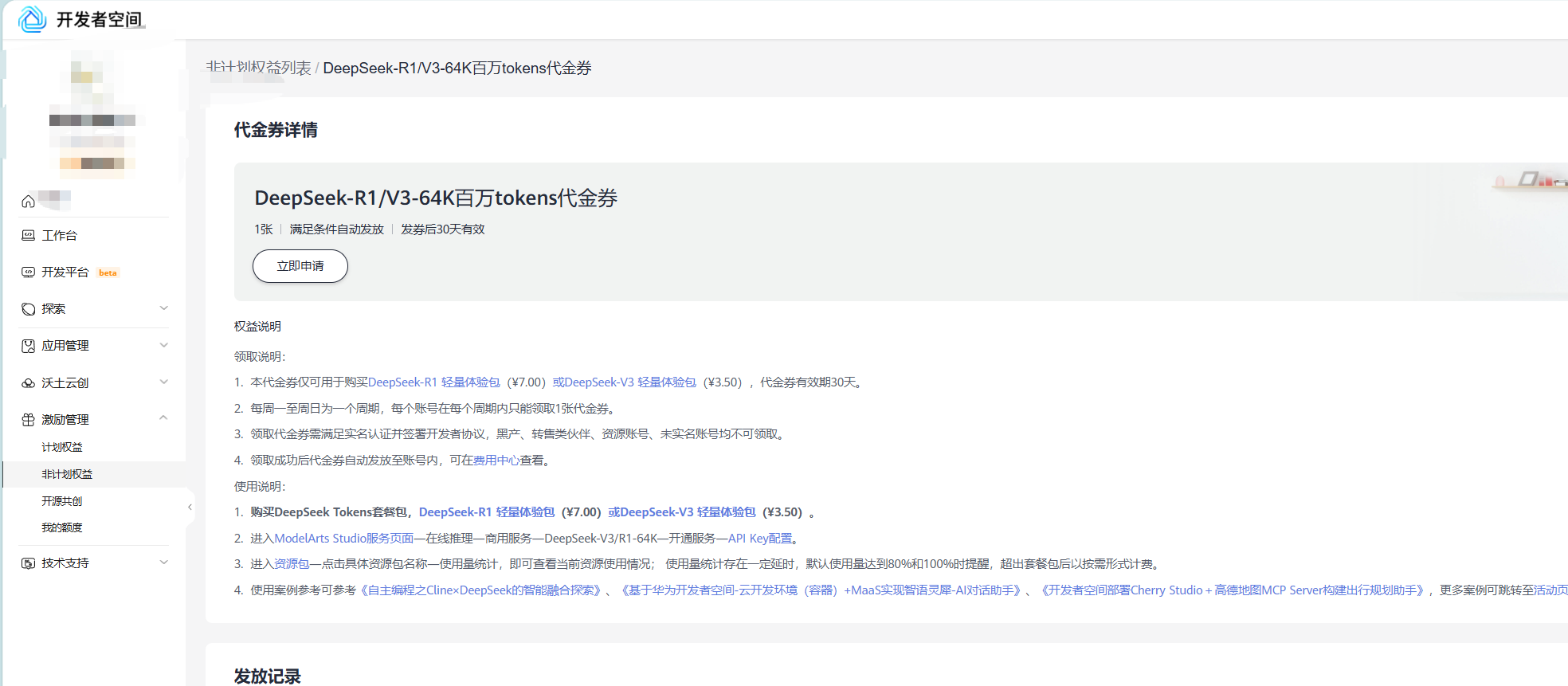Viewport: 1568px width, 686px height.
Task: Click the 沃土云创 cloud icon
Action: (x=28, y=383)
